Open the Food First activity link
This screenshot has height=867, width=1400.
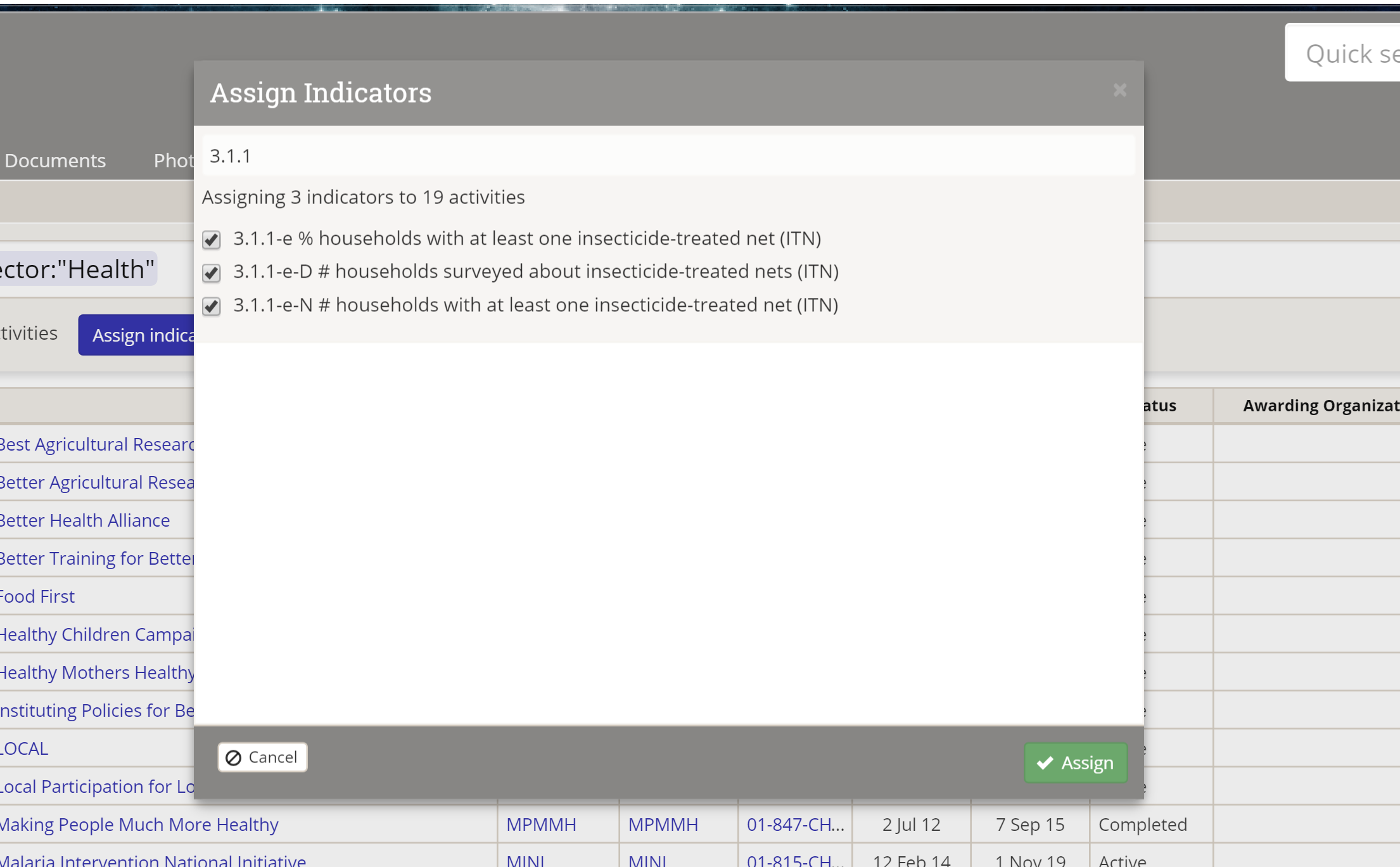click(37, 596)
